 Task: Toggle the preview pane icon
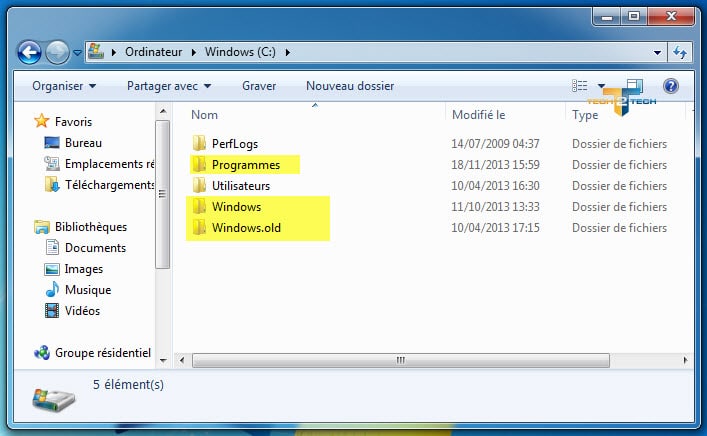coord(634,86)
